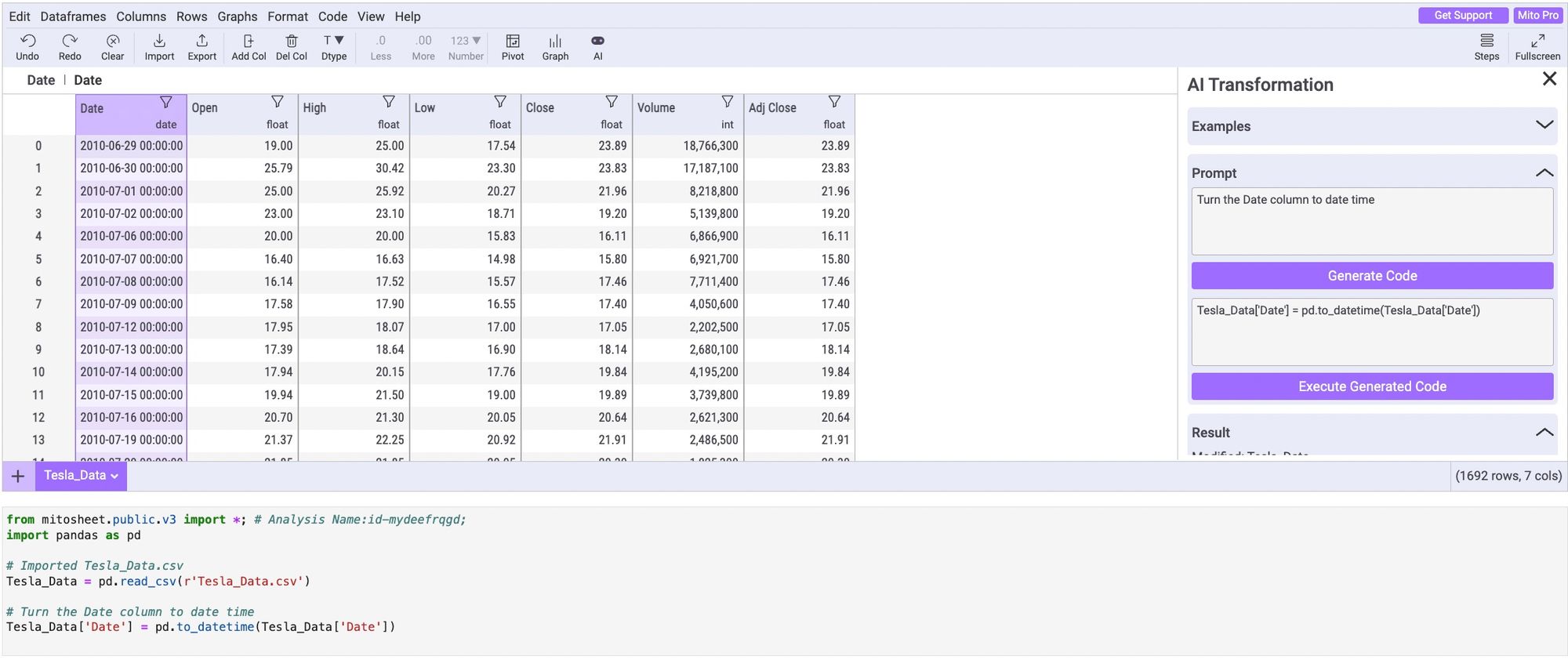Image resolution: width=1568 pixels, height=660 pixels.
Task: Close the AI Transformation panel
Action: [1549, 79]
